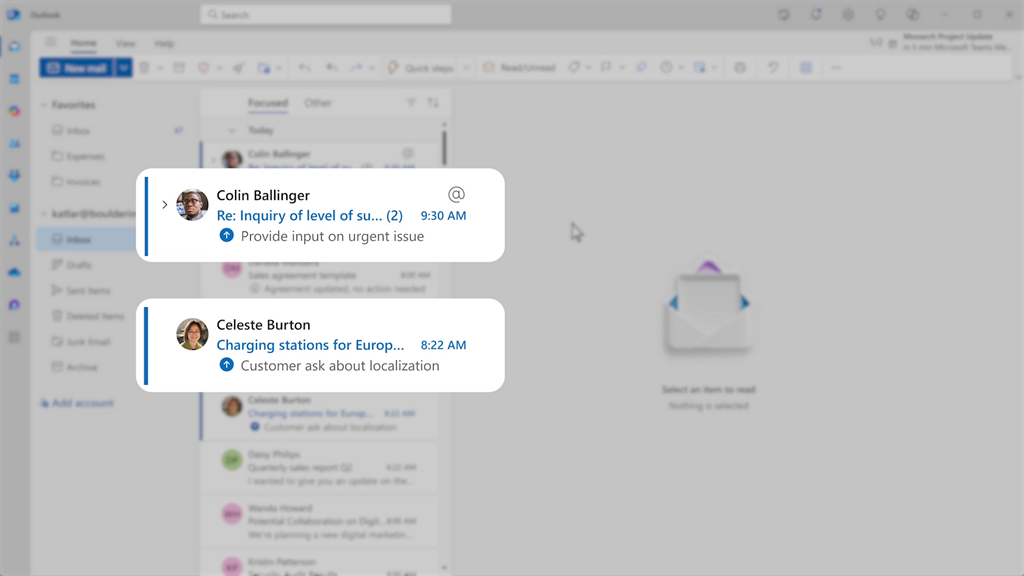Open the colorful Copilot app in left rail
This screenshot has width=1024, height=576.
[14, 111]
